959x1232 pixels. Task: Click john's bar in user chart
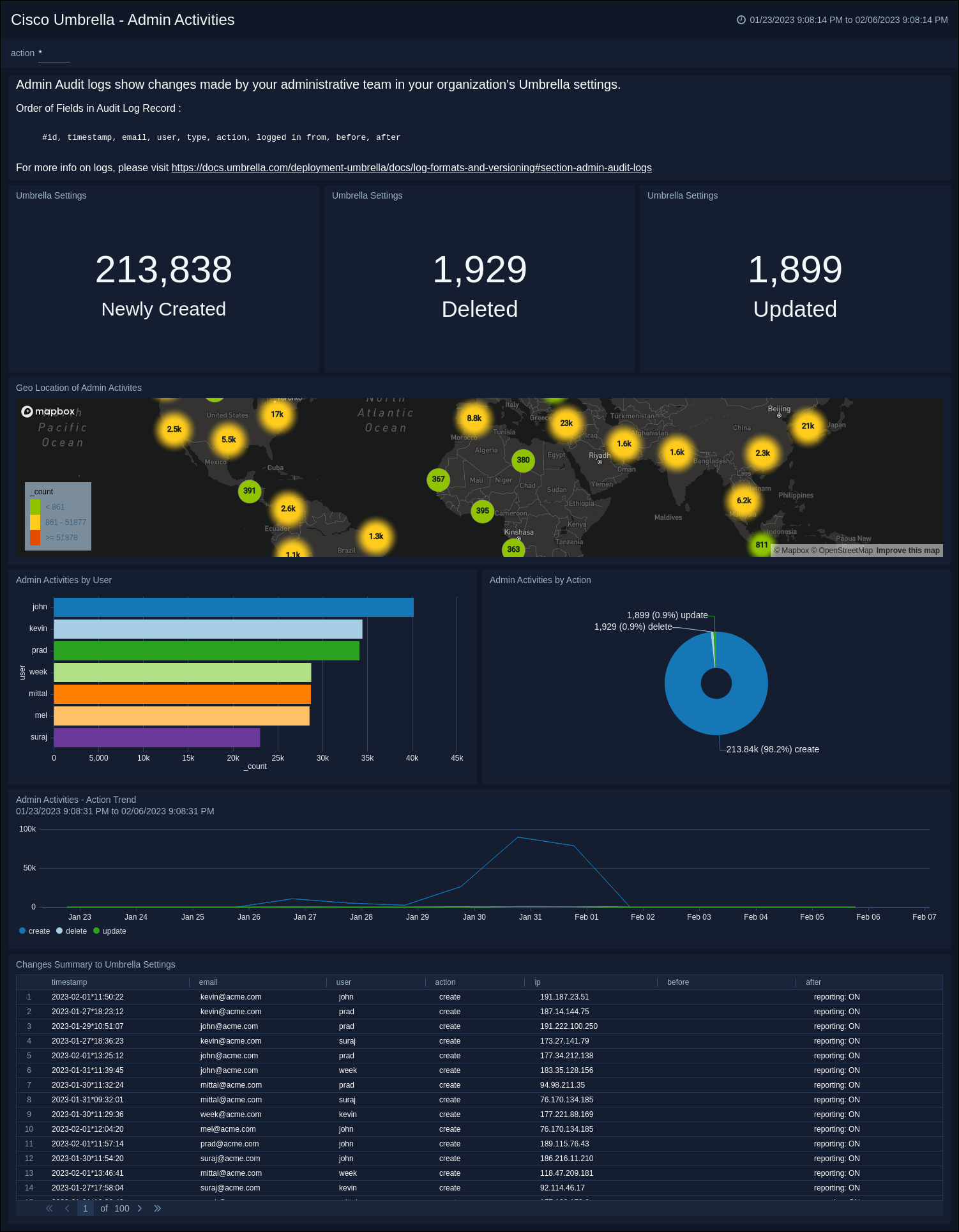(233, 607)
